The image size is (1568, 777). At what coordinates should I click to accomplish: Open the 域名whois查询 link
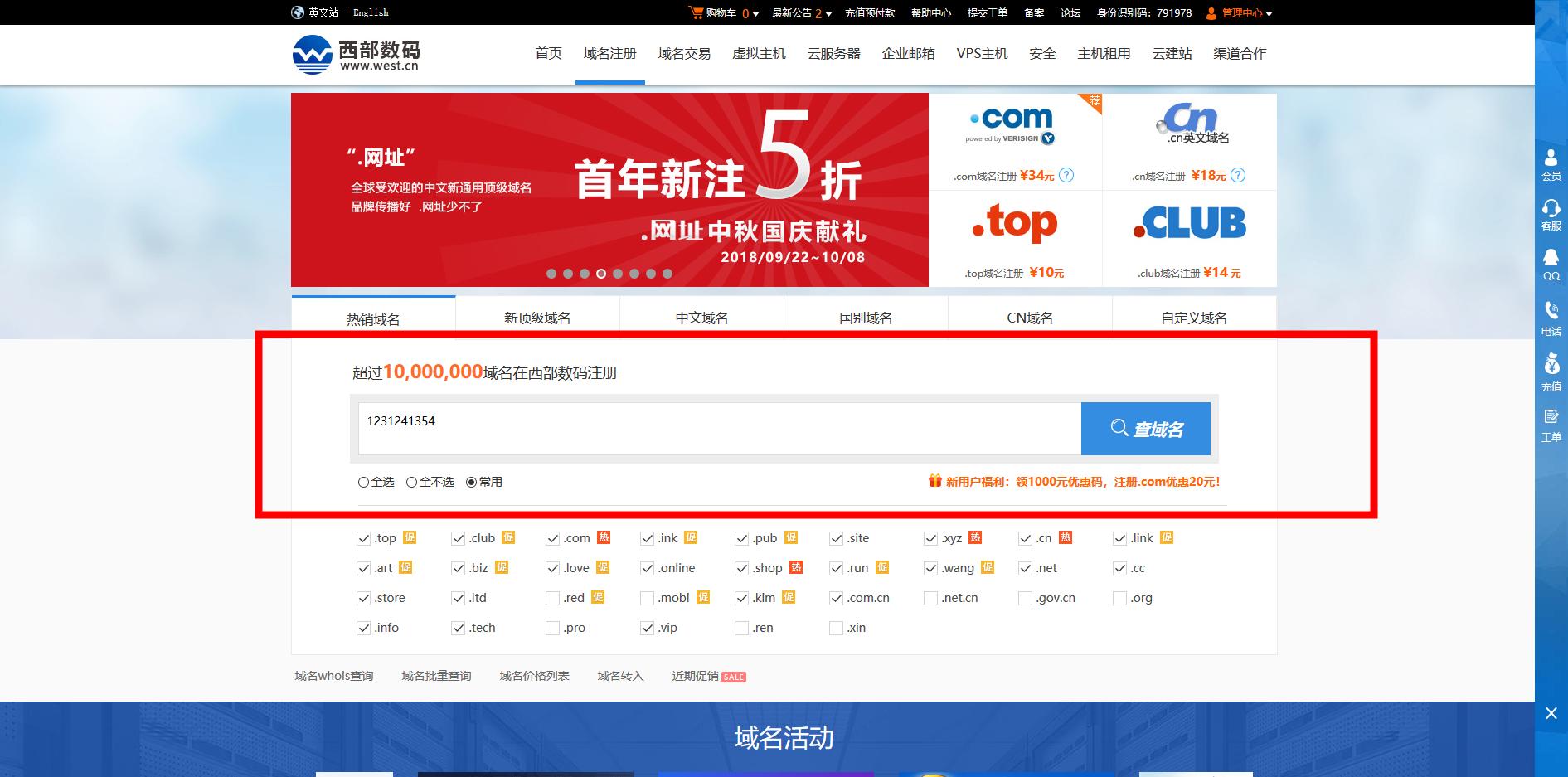pos(333,675)
